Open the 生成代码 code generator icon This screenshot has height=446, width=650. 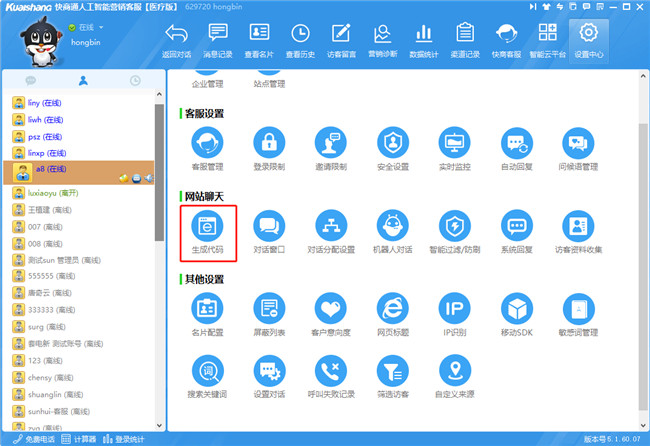(x=208, y=225)
